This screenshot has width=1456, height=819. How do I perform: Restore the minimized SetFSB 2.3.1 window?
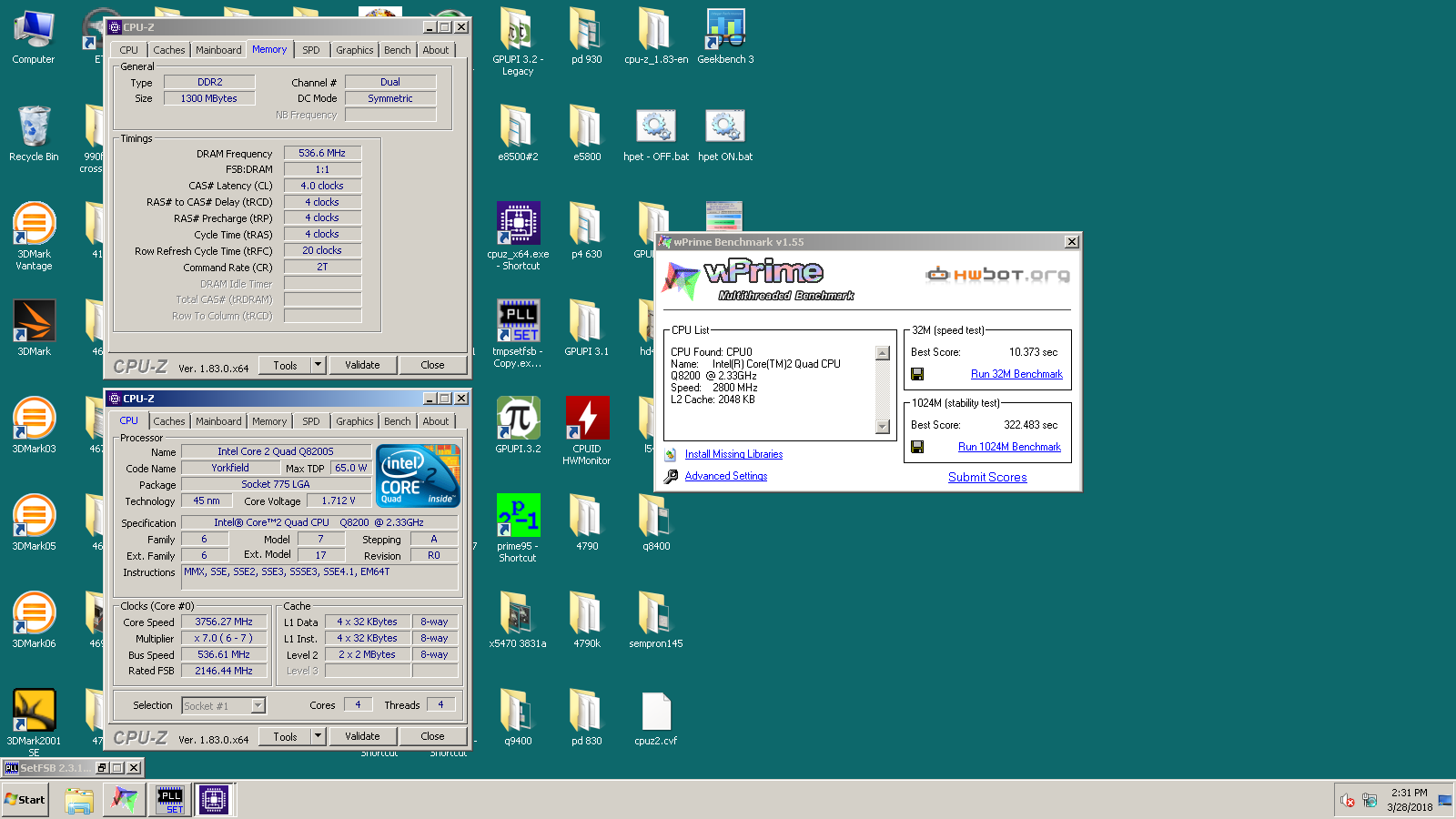click(103, 768)
